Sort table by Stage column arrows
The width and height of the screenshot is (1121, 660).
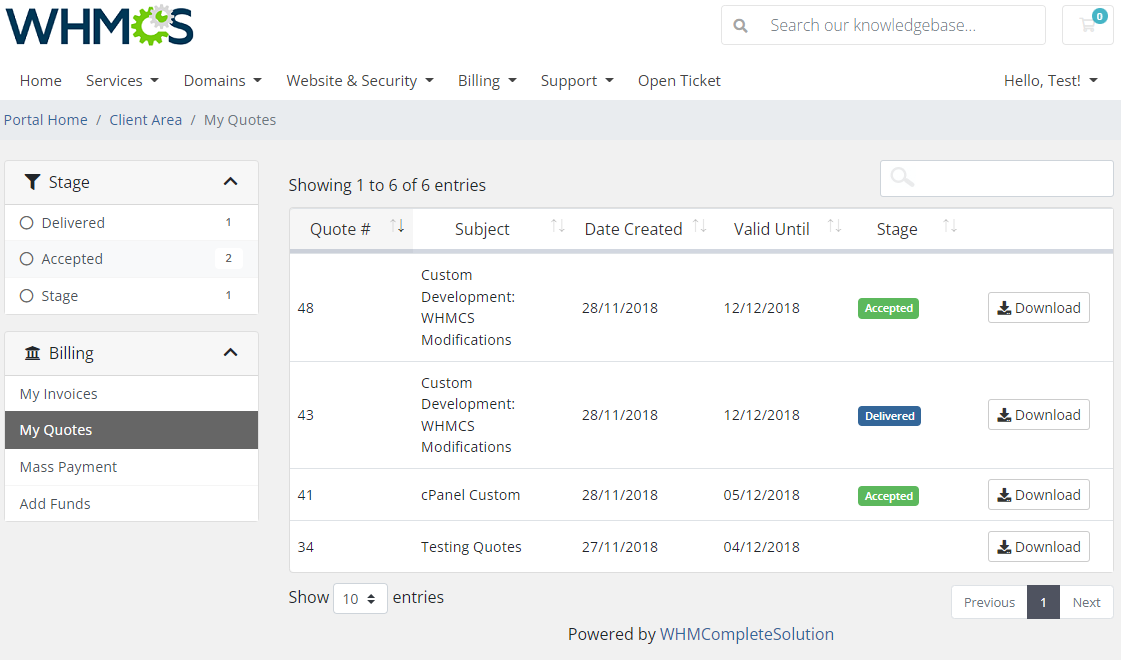pyautogui.click(x=949, y=227)
